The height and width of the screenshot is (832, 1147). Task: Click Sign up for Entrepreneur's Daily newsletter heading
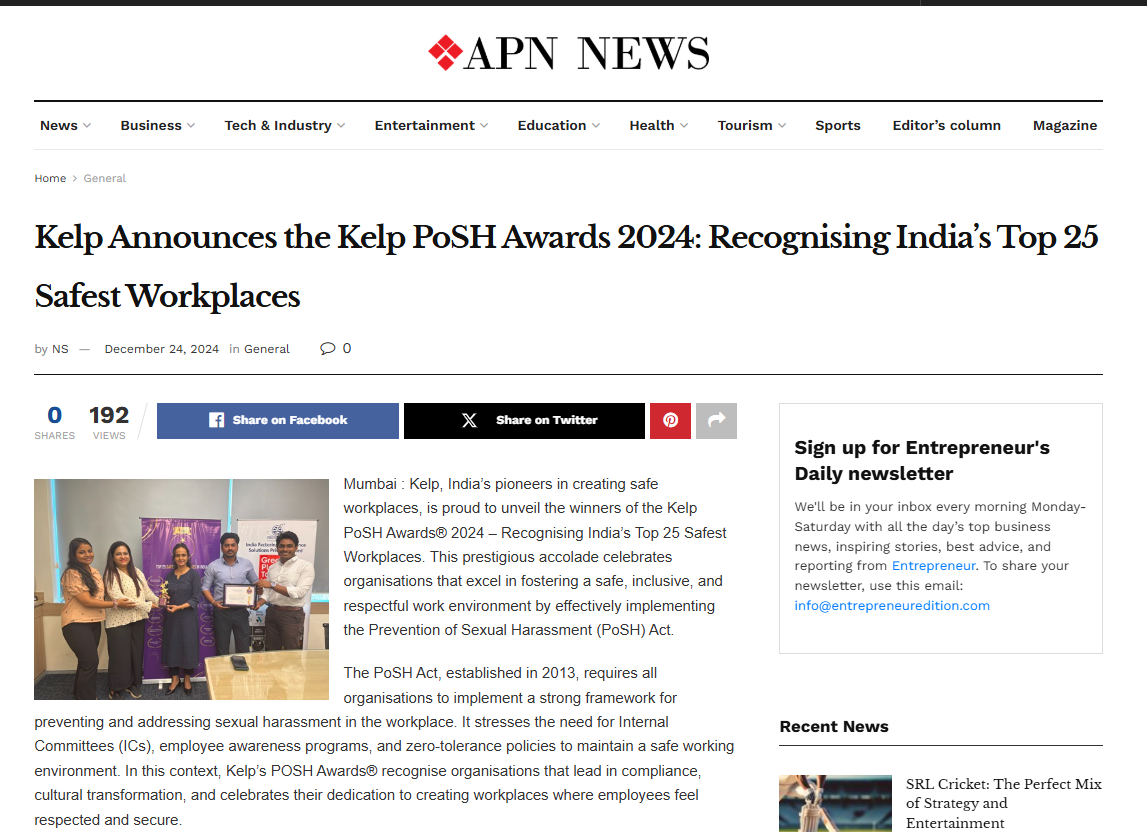click(x=922, y=460)
